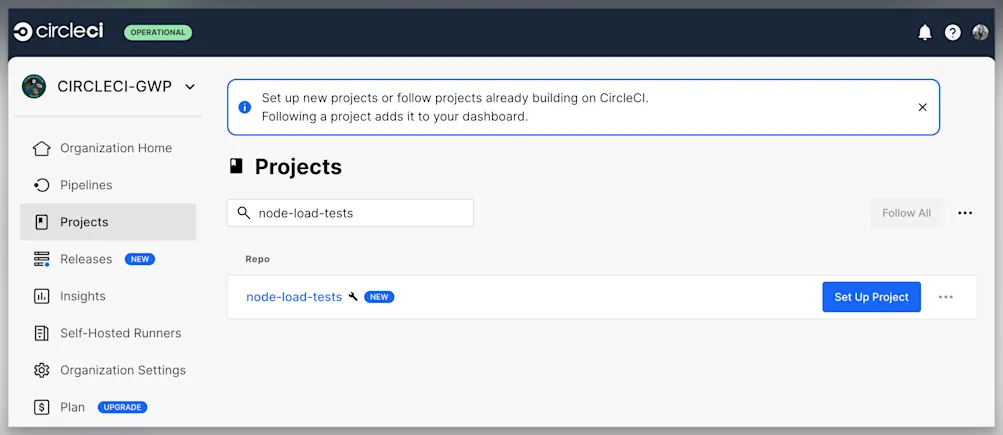Click the CircleCI logo
This screenshot has width=1003, height=435.
point(58,31)
